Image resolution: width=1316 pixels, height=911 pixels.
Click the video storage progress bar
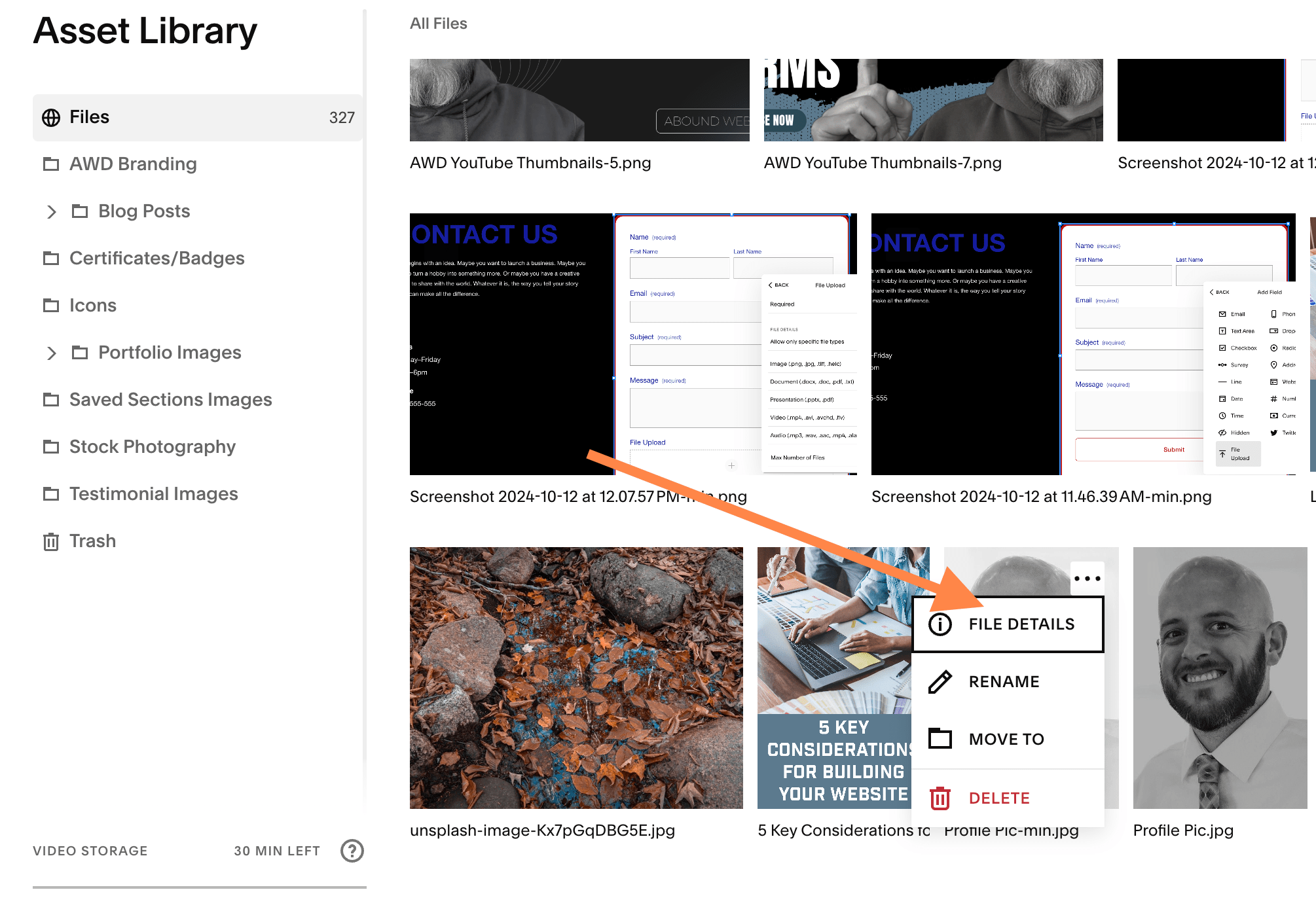coord(200,887)
